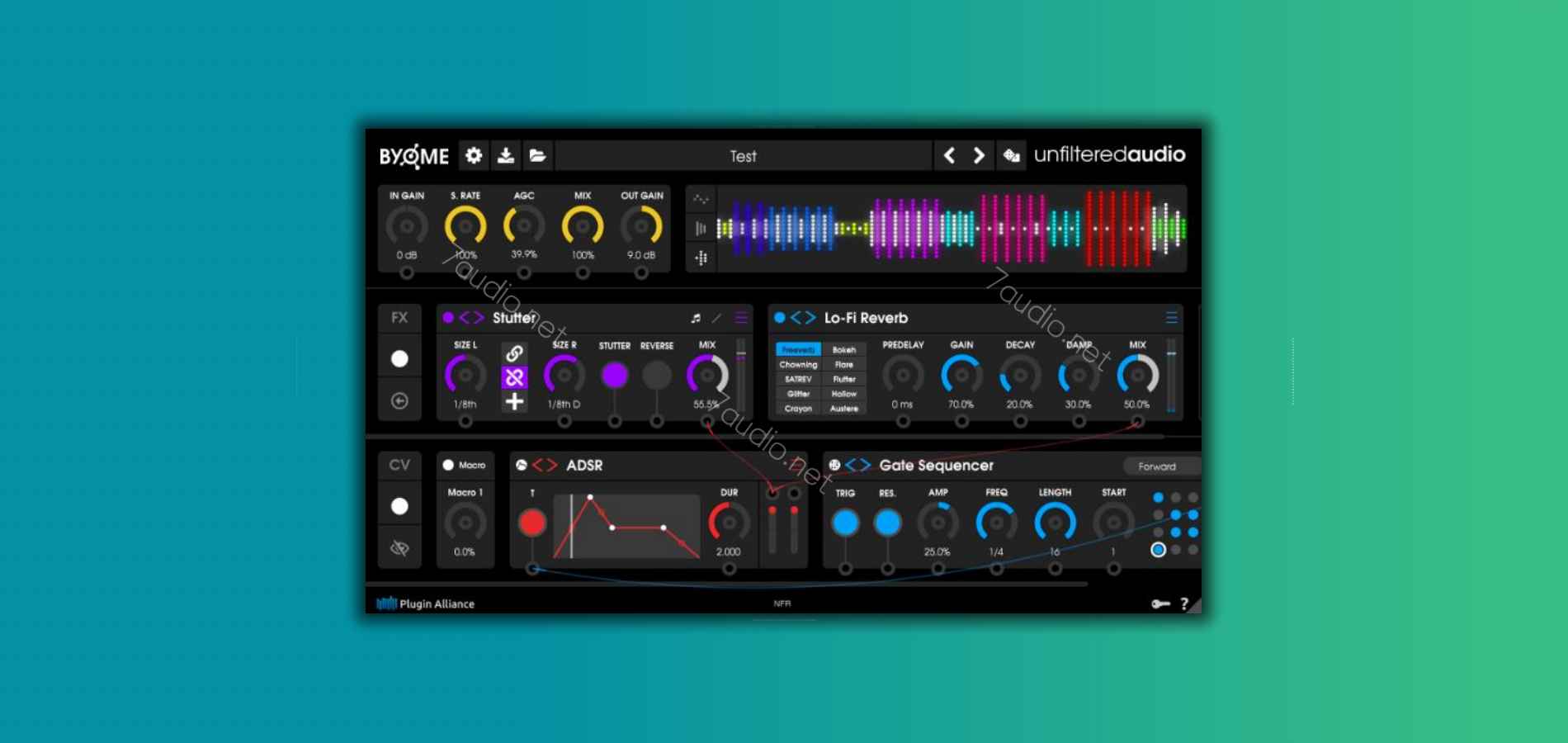Click the Lo-Fi Reverb swap arrows
The image size is (1568, 743).
tap(802, 318)
